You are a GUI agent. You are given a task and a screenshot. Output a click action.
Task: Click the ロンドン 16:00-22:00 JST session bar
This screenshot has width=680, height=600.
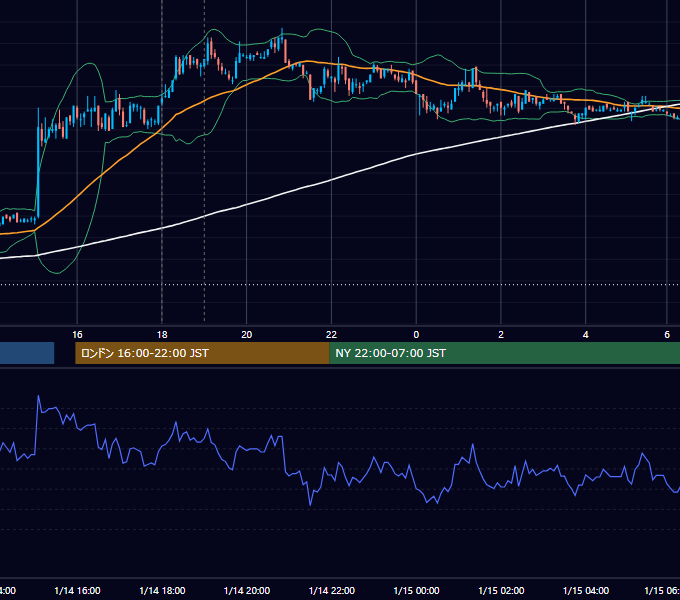202,353
